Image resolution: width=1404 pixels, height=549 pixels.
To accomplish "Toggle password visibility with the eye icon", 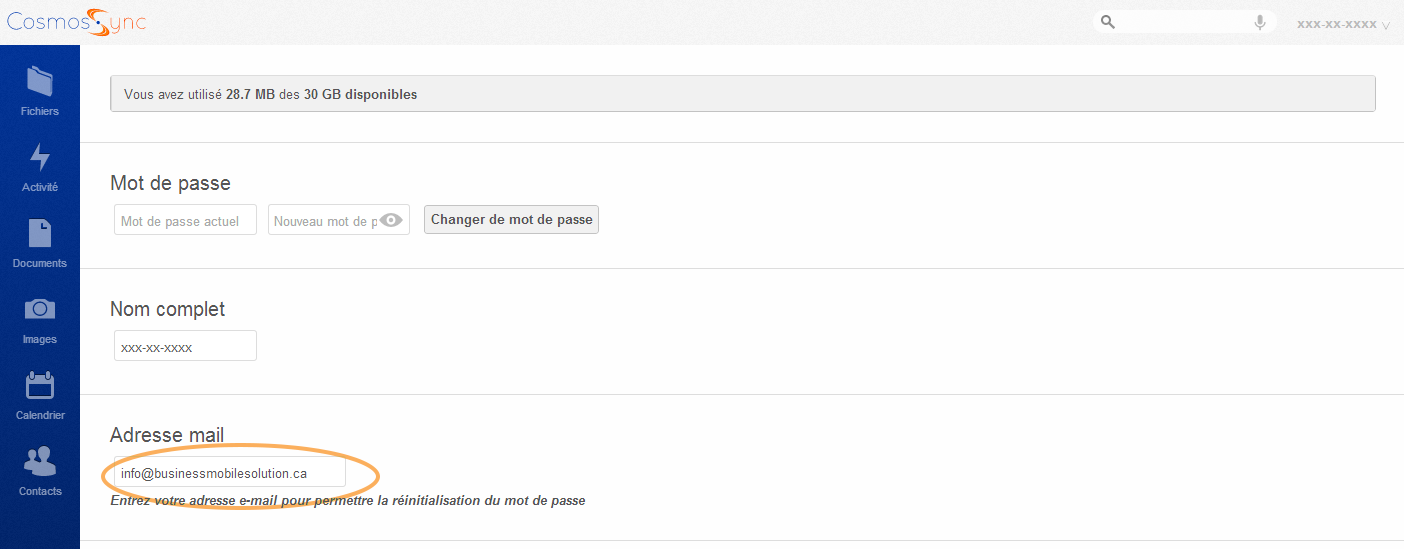I will click(x=391, y=220).
